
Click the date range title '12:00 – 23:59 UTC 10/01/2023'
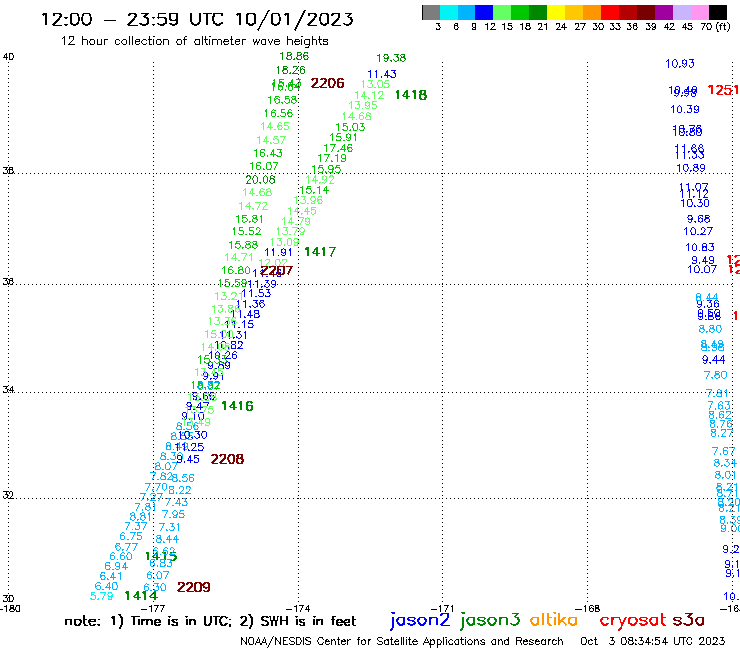click(197, 19)
